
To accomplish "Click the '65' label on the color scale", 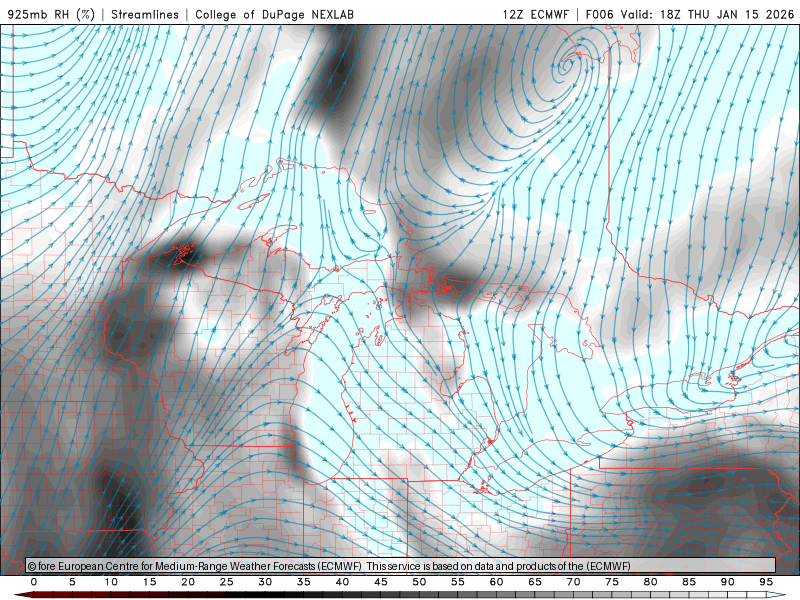I will point(535,582).
